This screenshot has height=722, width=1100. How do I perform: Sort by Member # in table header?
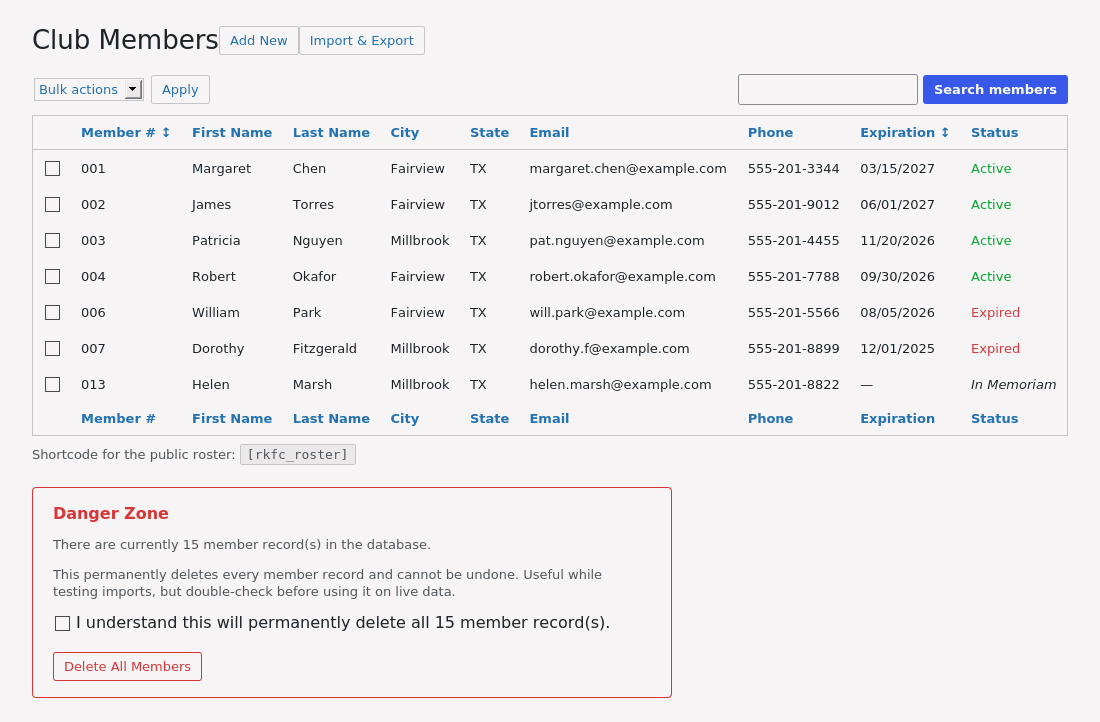pos(126,133)
